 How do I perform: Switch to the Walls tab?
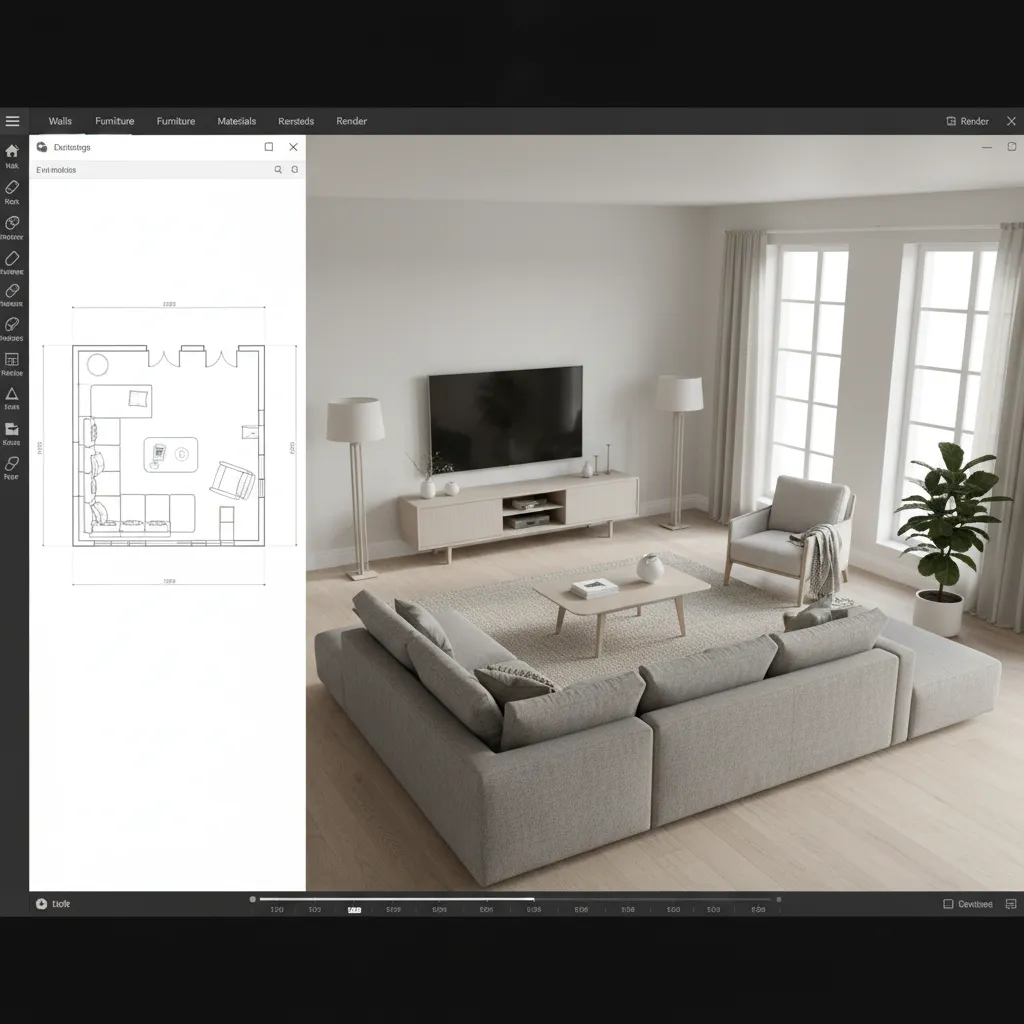[59, 121]
